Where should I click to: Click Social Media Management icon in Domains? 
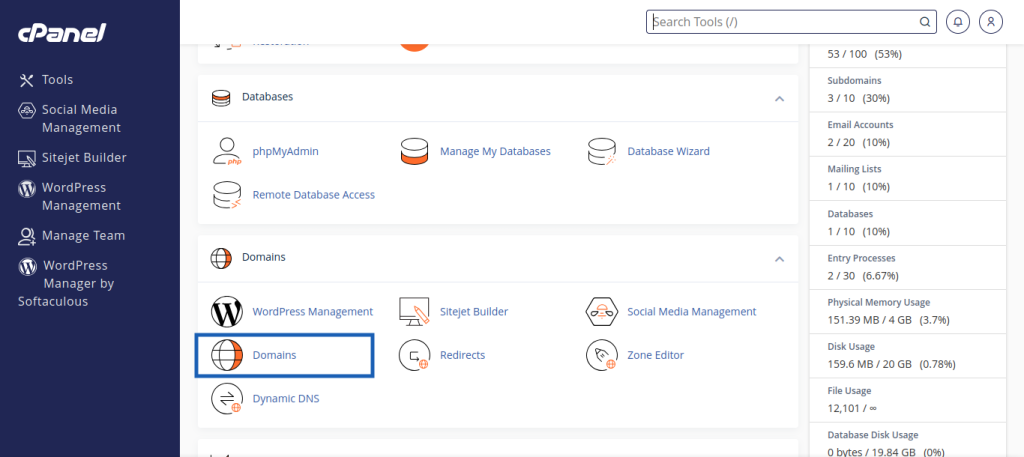(x=602, y=311)
